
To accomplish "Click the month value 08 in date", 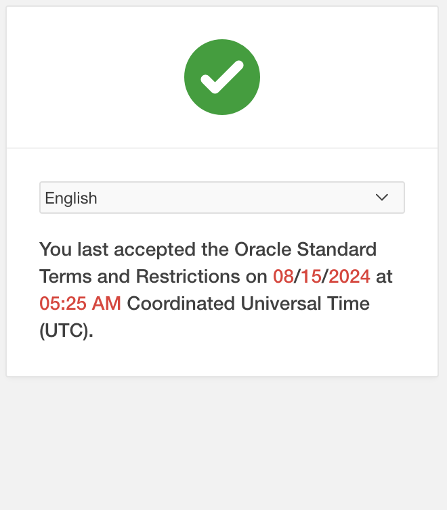I will pyautogui.click(x=283, y=276).
